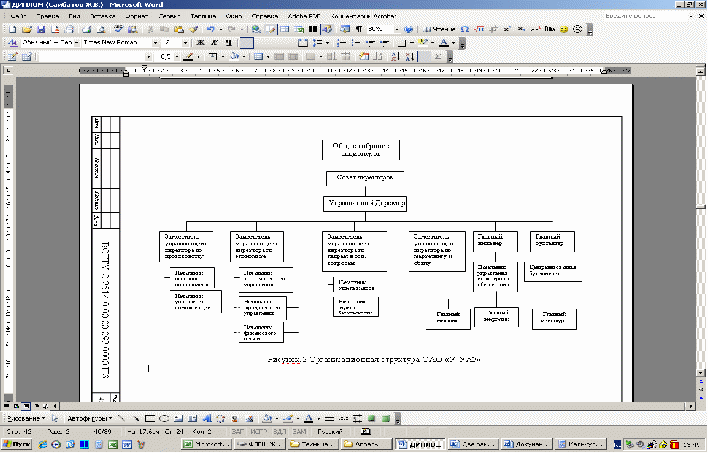708x453 pixels.
Task: Click the AutoSum sigma icon
Action: (438, 56)
